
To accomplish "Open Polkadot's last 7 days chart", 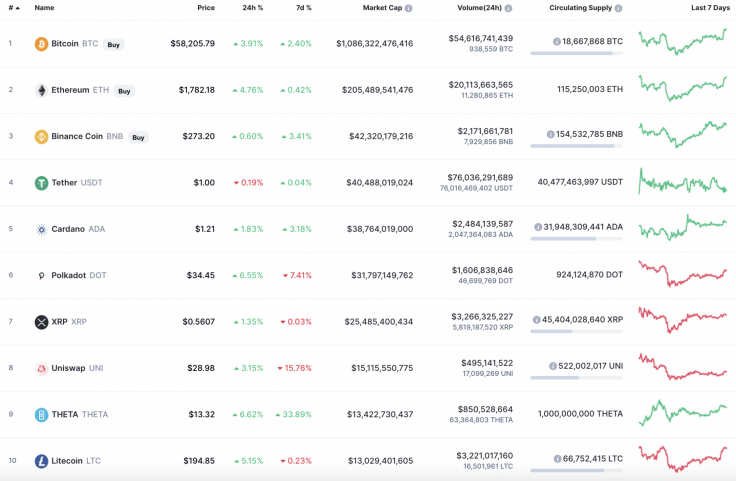I will click(683, 275).
